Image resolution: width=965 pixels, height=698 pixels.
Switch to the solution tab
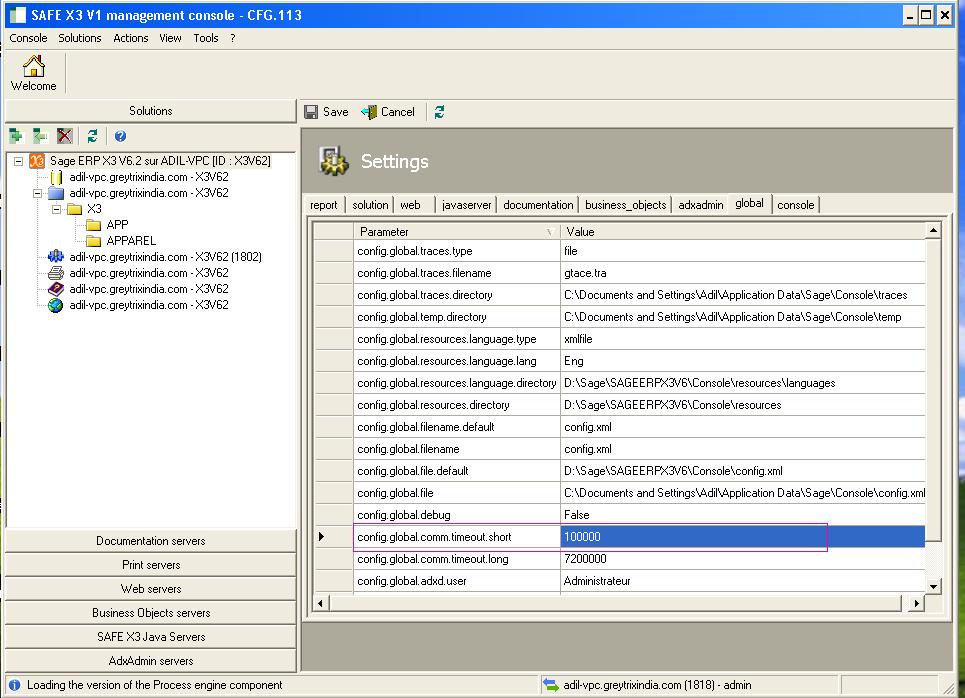[x=370, y=205]
